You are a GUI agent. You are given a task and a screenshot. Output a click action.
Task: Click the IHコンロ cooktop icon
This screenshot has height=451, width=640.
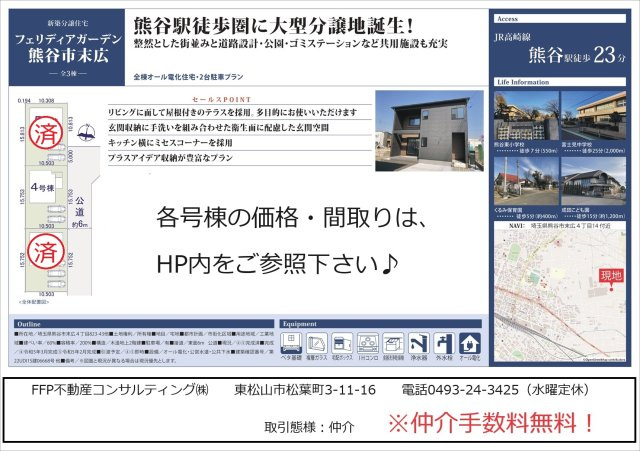coord(368,343)
